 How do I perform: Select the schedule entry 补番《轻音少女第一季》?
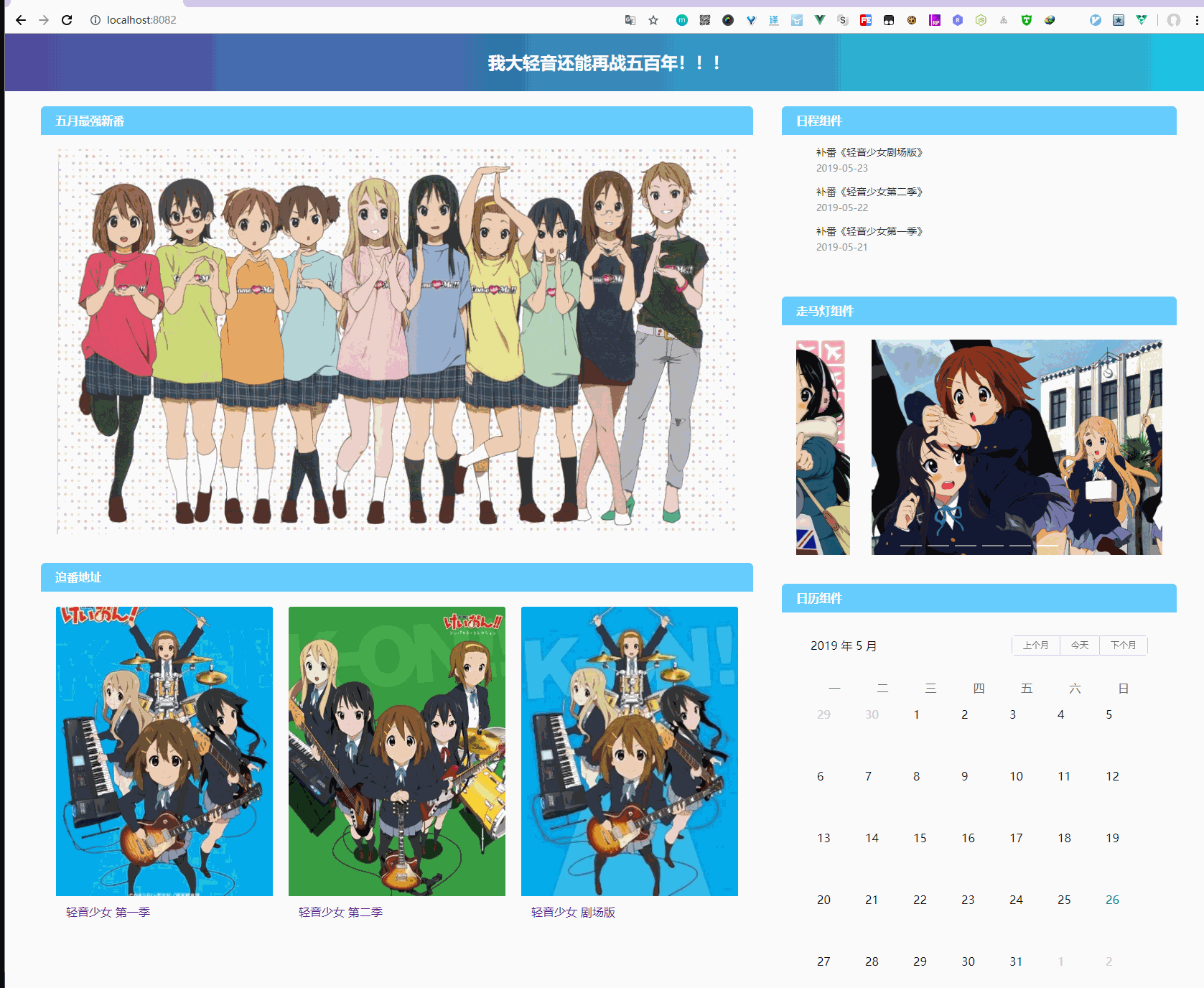869,231
